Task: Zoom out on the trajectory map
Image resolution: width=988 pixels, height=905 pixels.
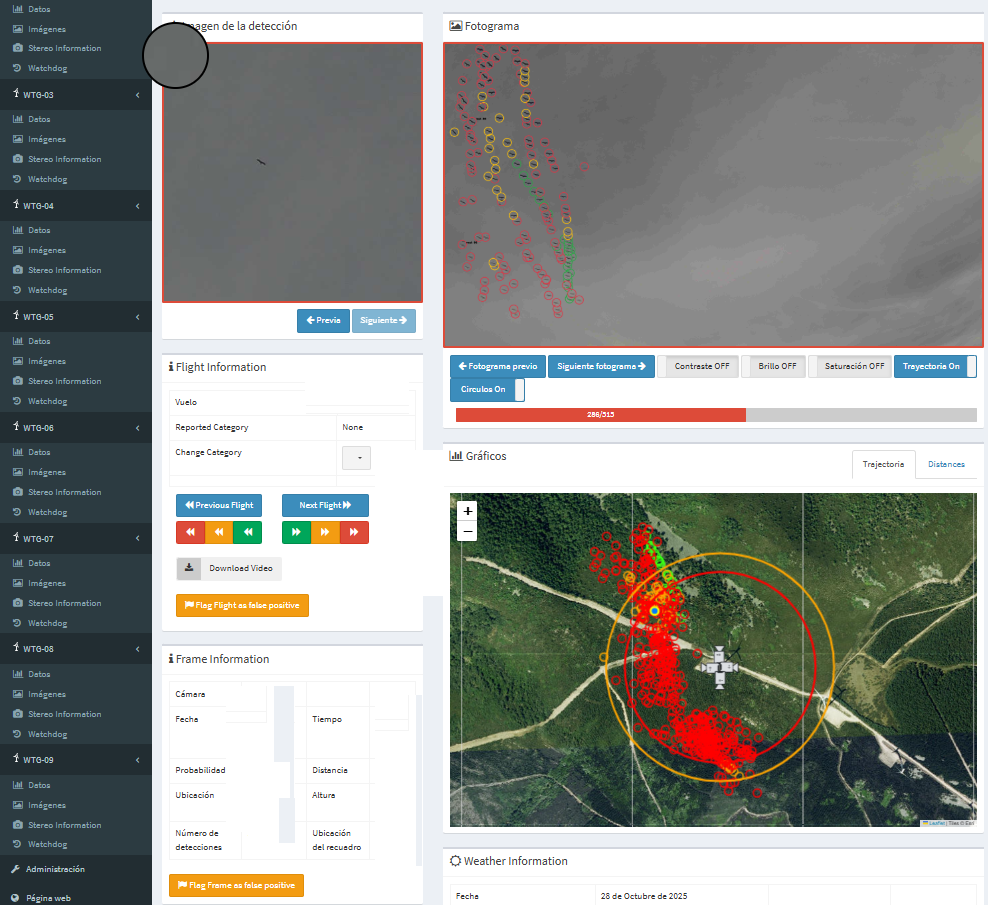Action: (468, 531)
